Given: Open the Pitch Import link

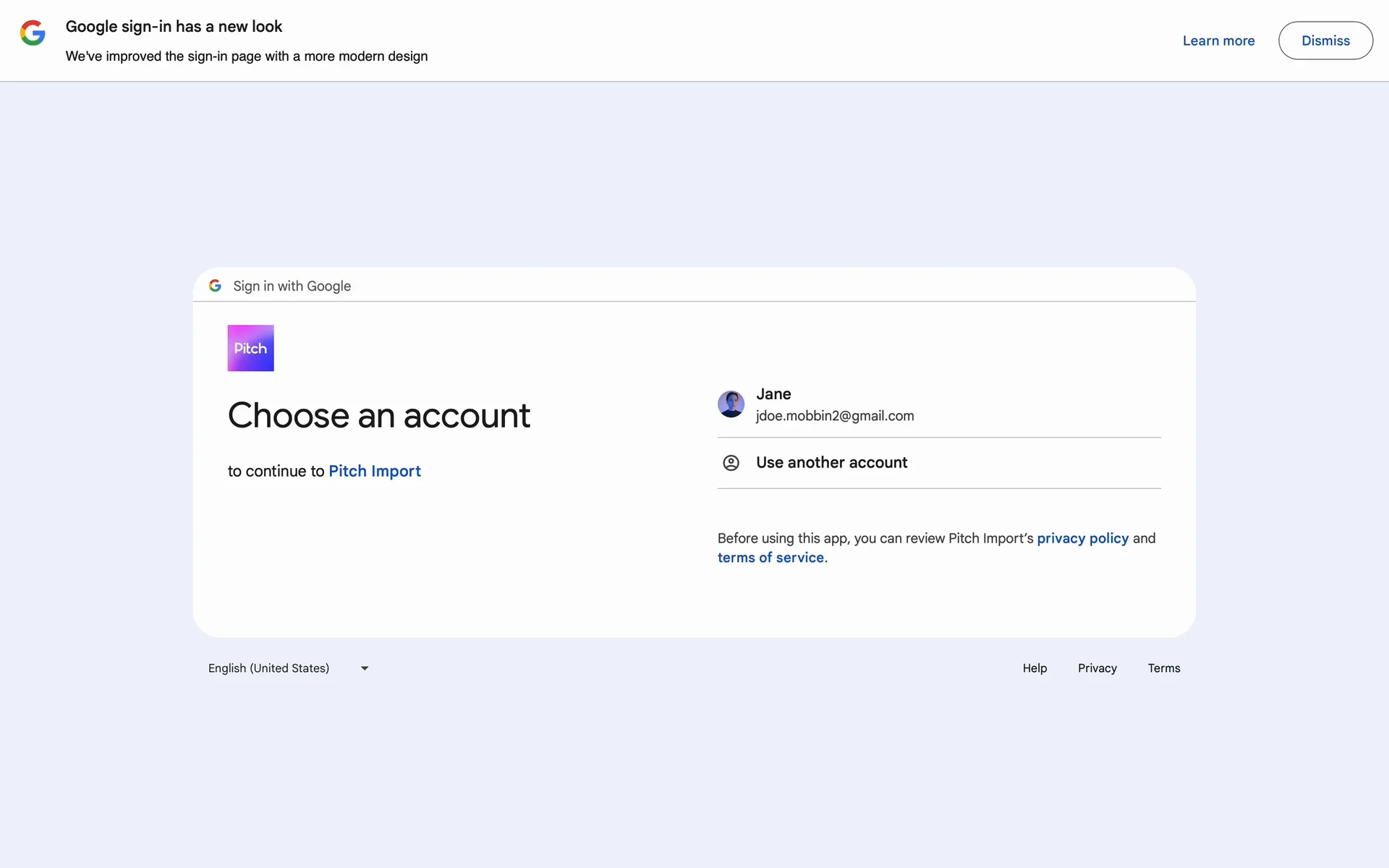Looking at the screenshot, I should click(374, 471).
